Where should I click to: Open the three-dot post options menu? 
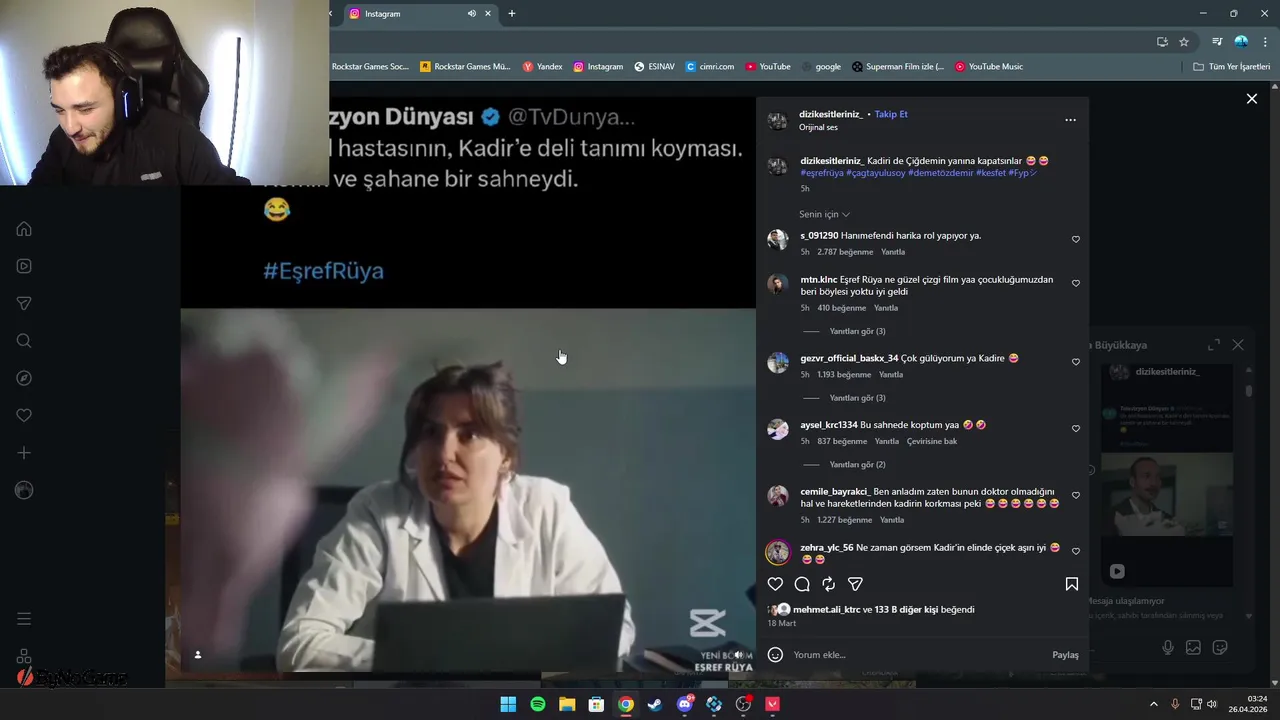point(1070,120)
